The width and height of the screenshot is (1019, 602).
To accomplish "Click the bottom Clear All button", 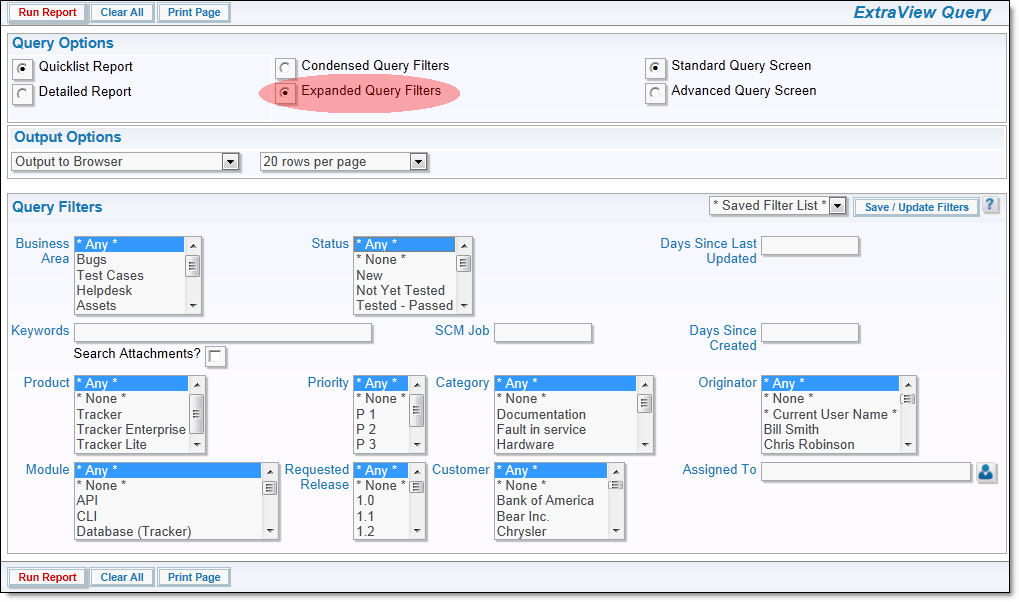I will (x=123, y=577).
